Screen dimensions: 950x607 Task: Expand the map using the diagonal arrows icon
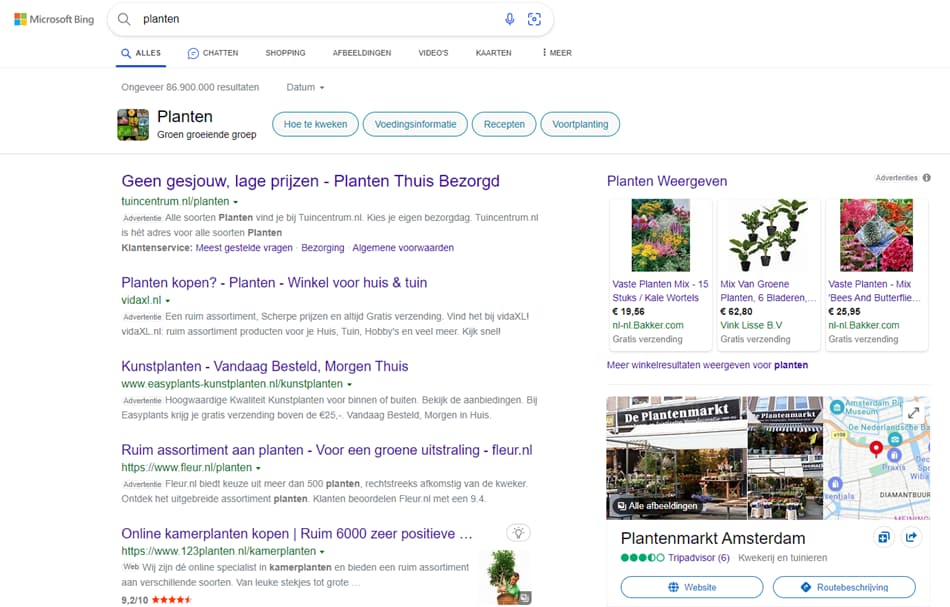point(914,410)
